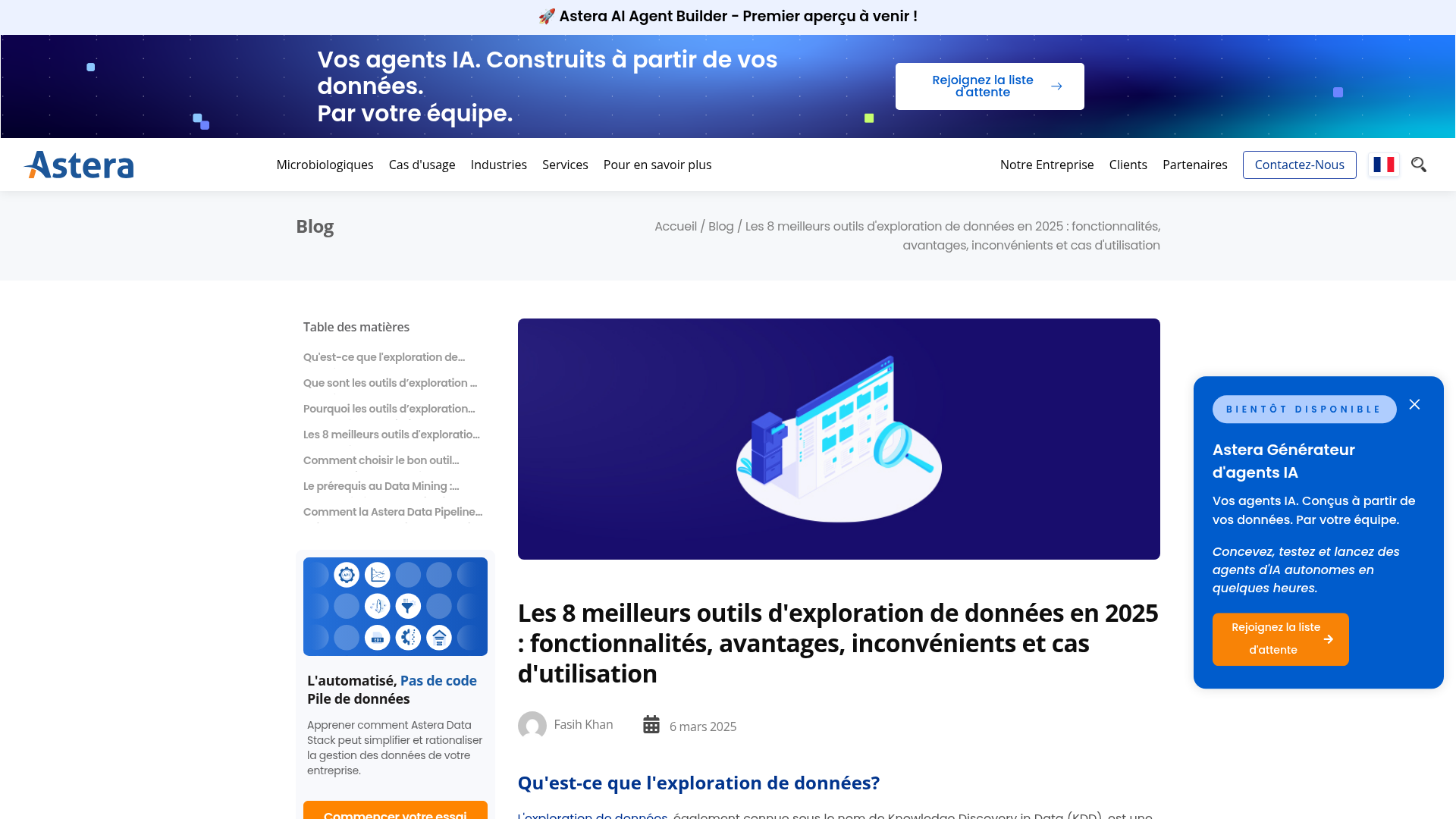Click the data stack sidebar card image

tap(395, 607)
